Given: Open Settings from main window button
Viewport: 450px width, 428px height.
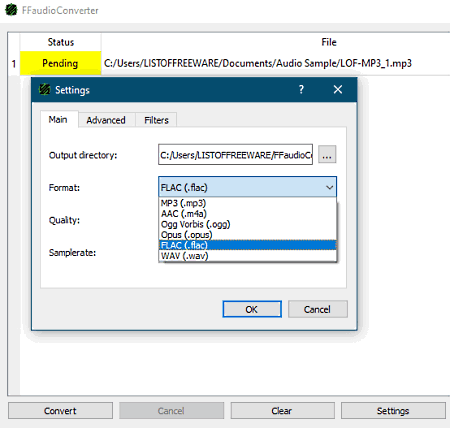Looking at the screenshot, I should click(393, 411).
